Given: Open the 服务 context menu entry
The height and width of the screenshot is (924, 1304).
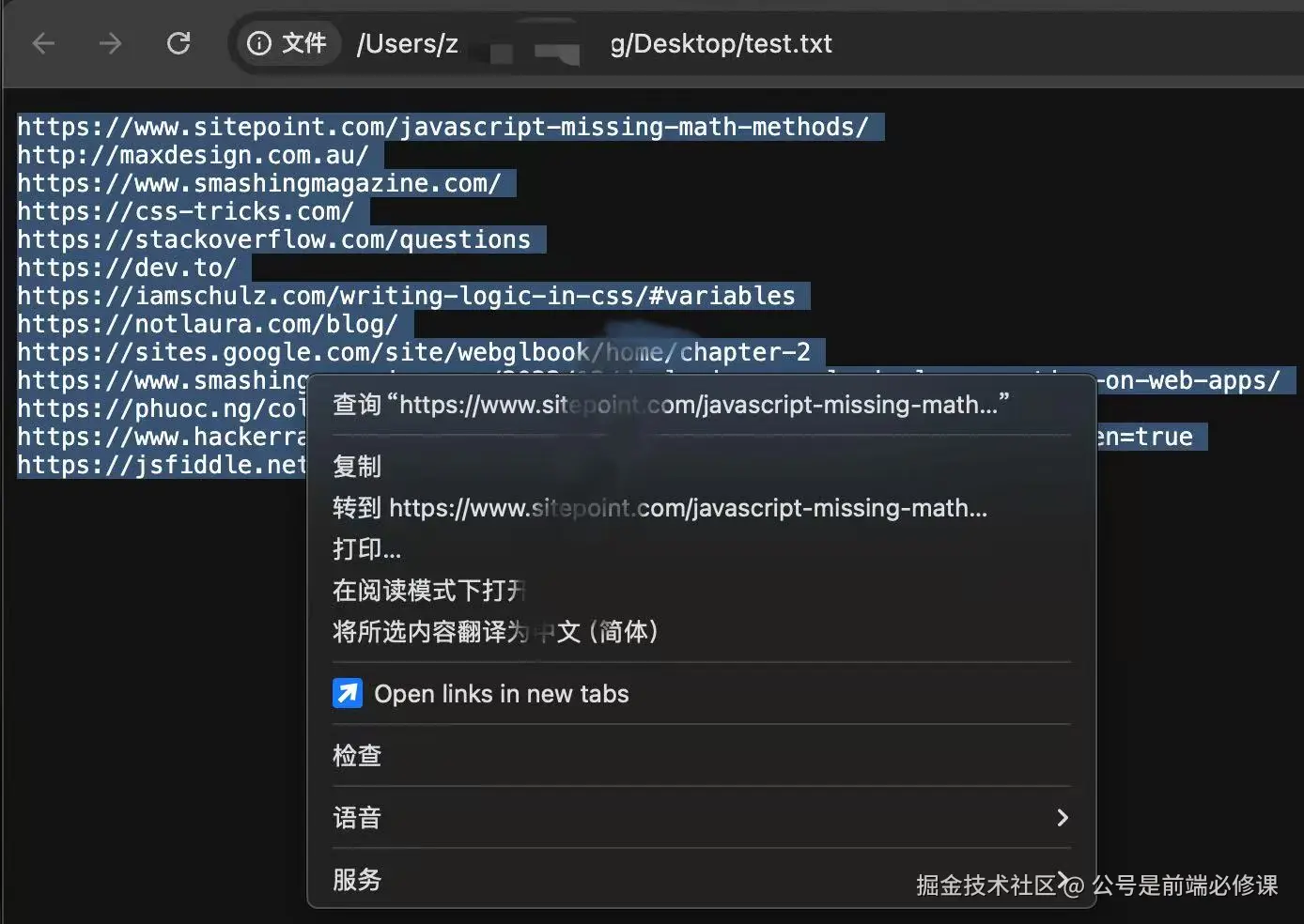Looking at the screenshot, I should click(702, 880).
